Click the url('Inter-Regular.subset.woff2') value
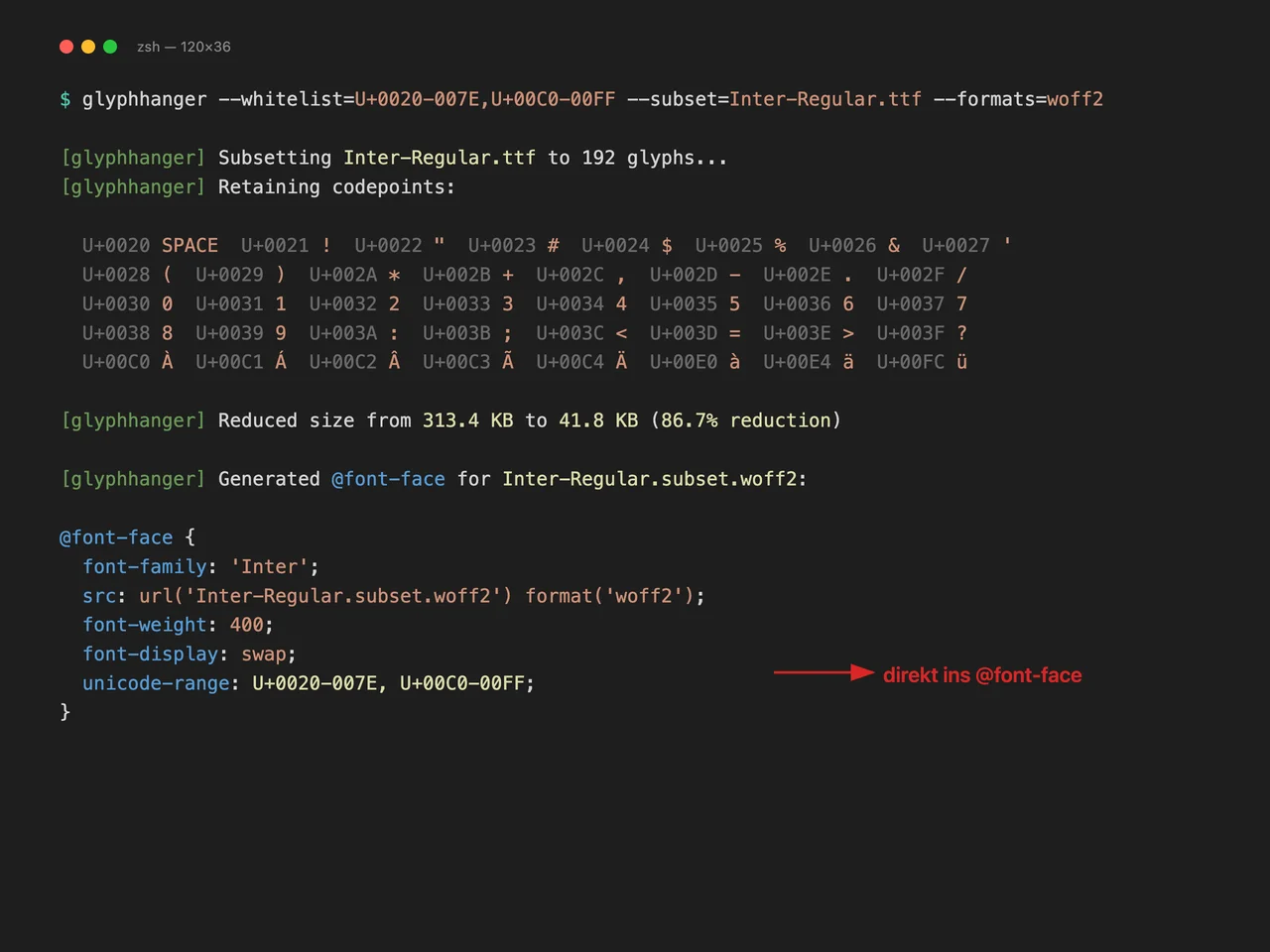 [326, 596]
